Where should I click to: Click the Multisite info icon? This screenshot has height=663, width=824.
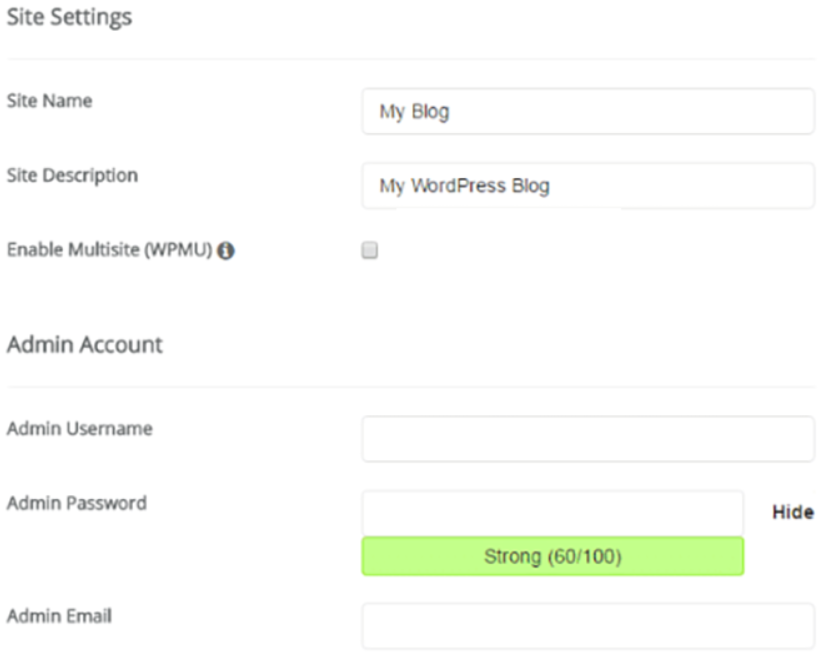226,251
